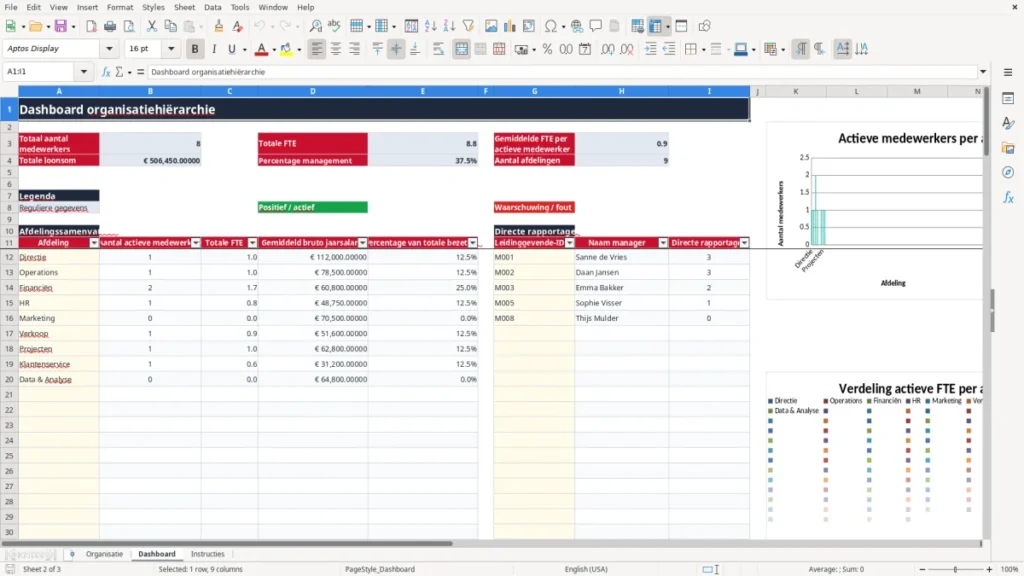1024x576 pixels.
Task: Cut the selection with scissors icon
Action: click(152, 26)
